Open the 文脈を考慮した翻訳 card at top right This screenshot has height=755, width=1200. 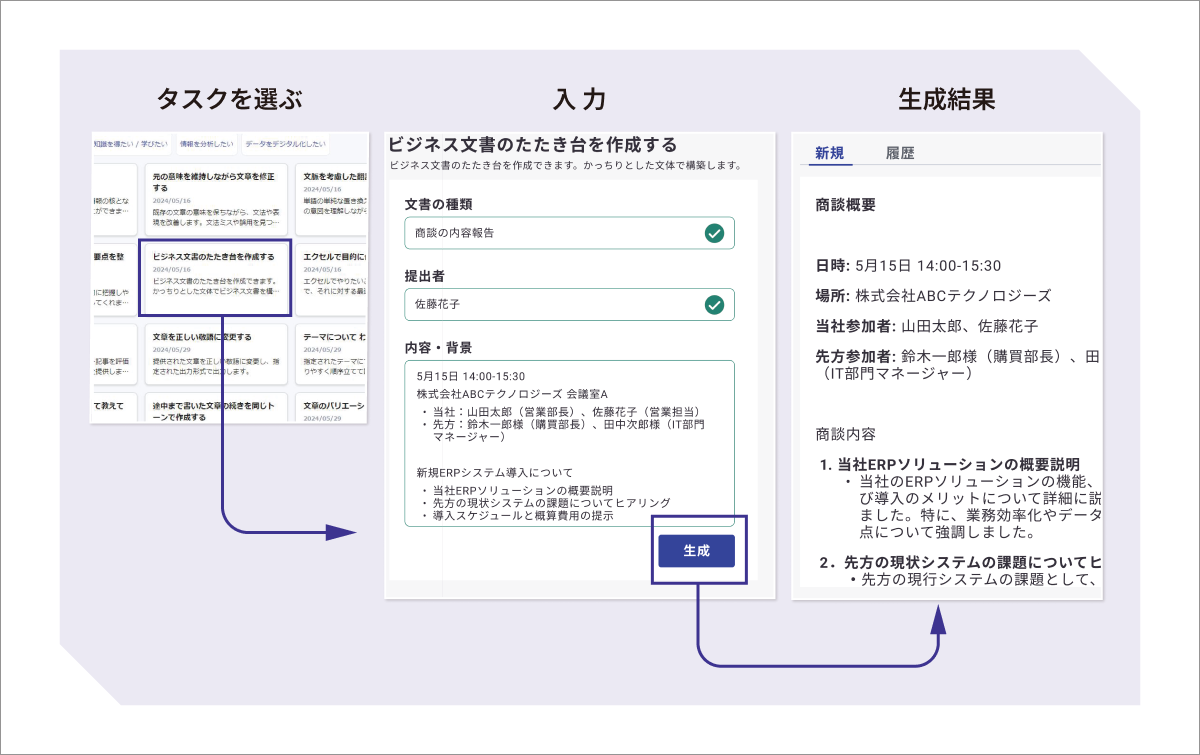332,198
